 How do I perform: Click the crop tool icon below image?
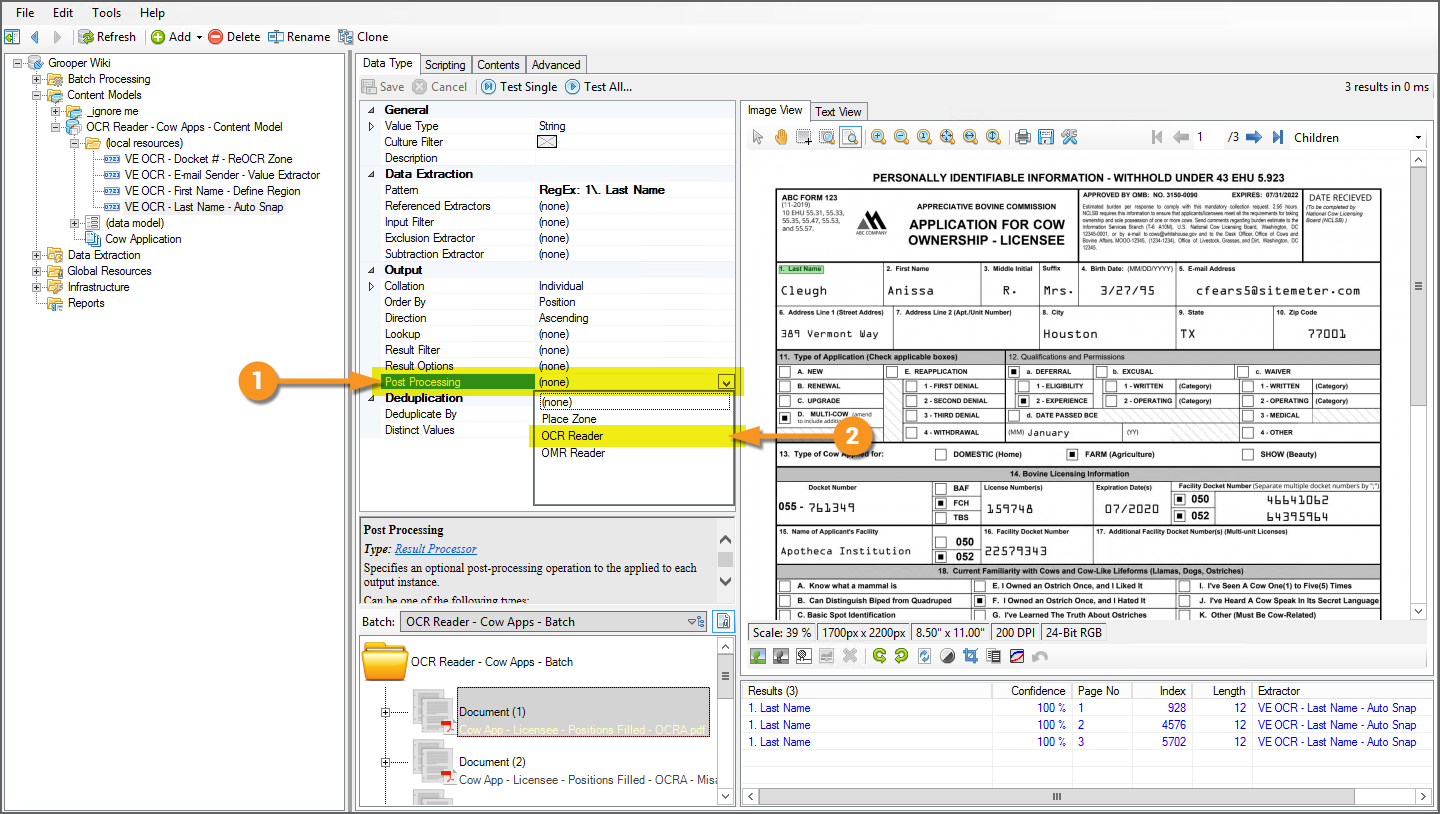coord(969,656)
